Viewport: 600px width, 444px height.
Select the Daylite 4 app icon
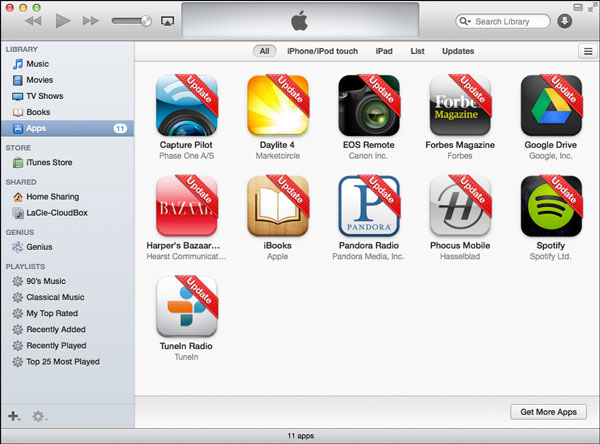[278, 105]
